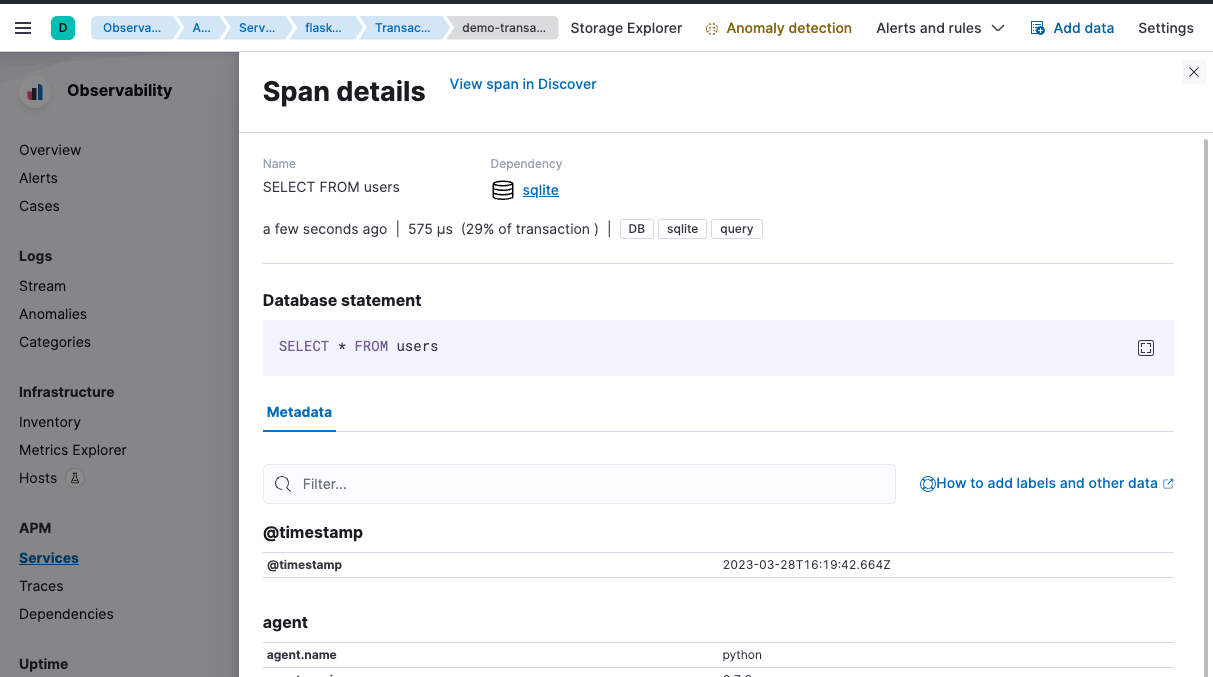1213x677 pixels.
Task: Open How to add labels link
Action: tap(1046, 483)
